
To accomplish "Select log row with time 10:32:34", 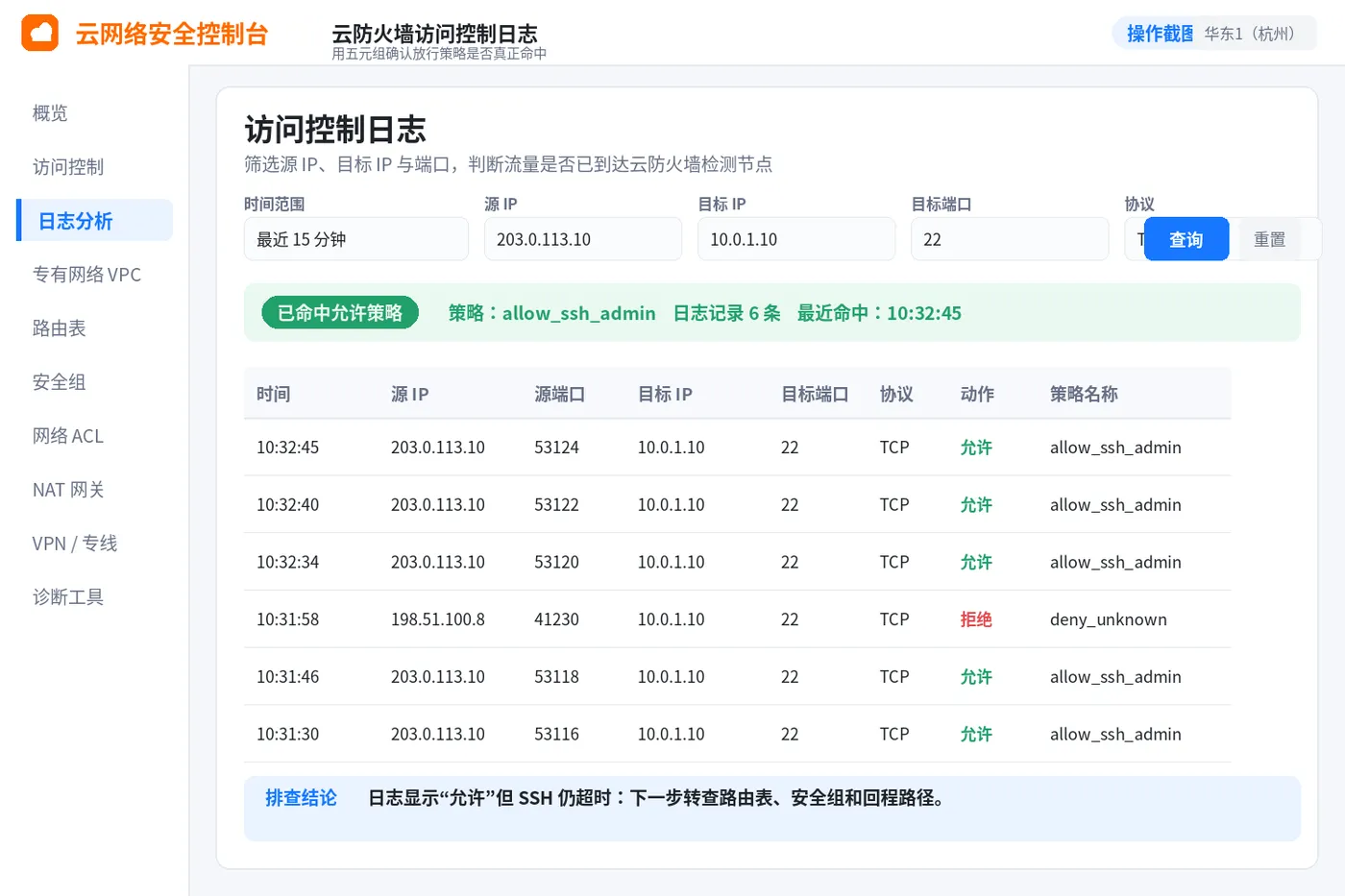I will click(x=738, y=562).
